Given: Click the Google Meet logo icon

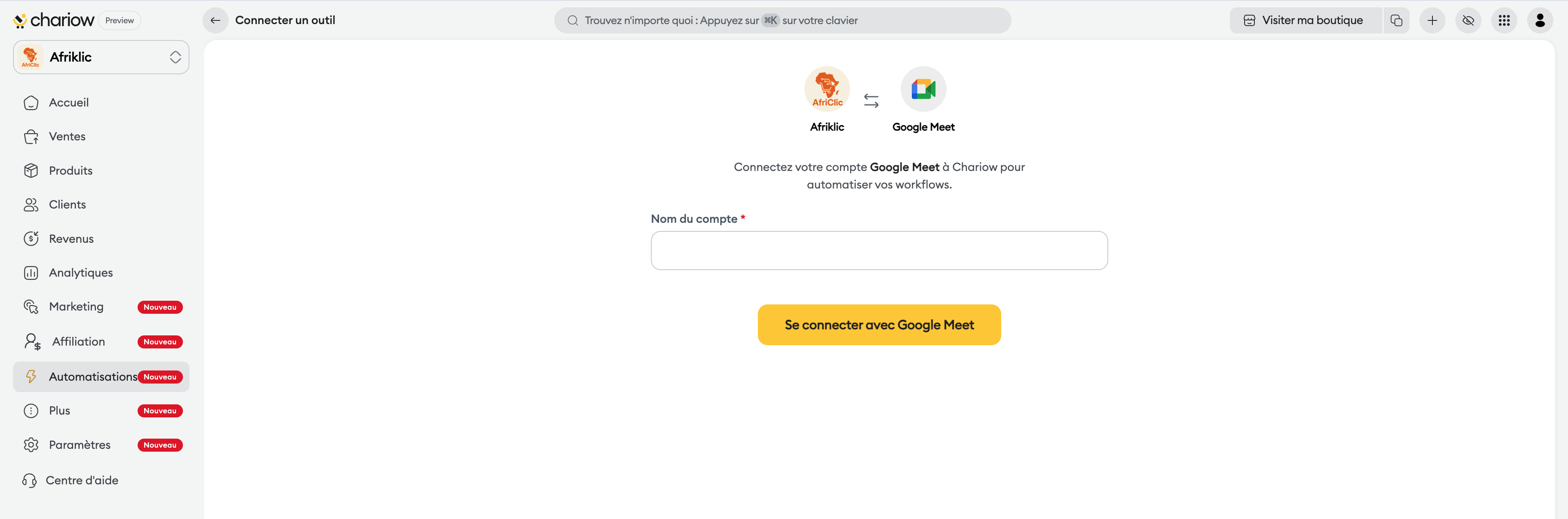Looking at the screenshot, I should pyautogui.click(x=923, y=89).
